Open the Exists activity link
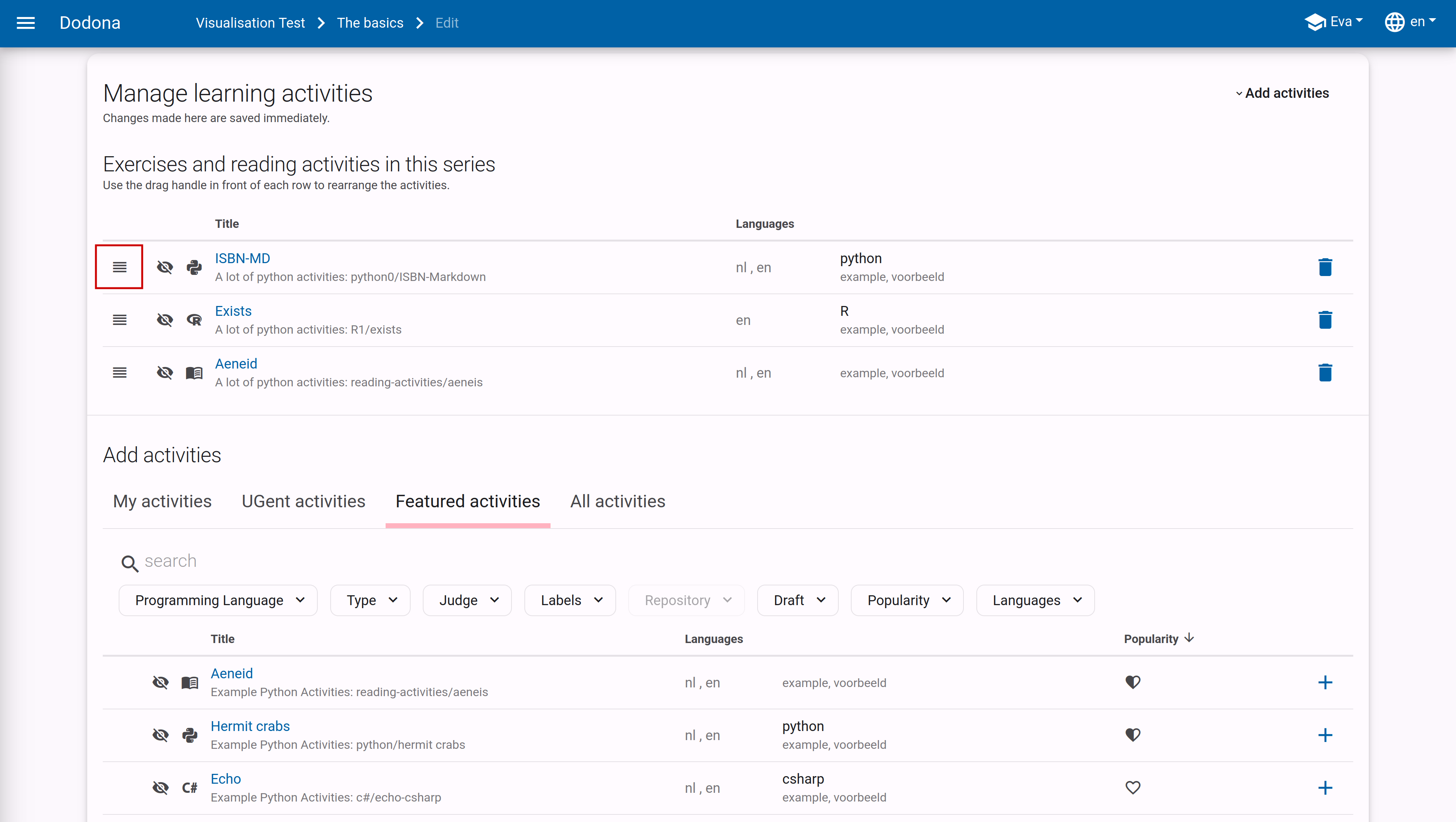The width and height of the screenshot is (1456, 822). (x=233, y=311)
